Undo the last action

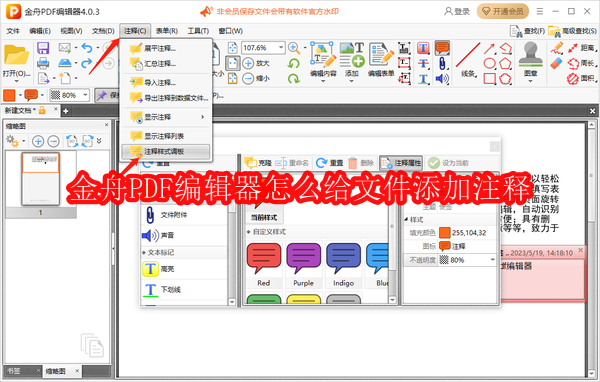click(x=87, y=48)
